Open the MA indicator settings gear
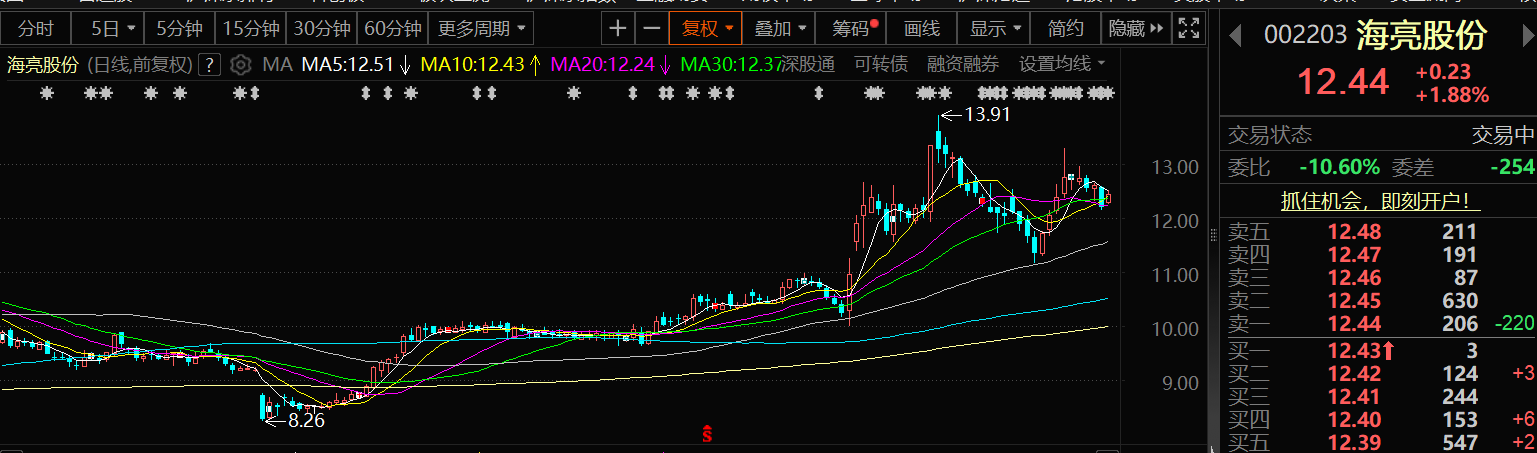Screen dimensions: 1537x453 240,66
